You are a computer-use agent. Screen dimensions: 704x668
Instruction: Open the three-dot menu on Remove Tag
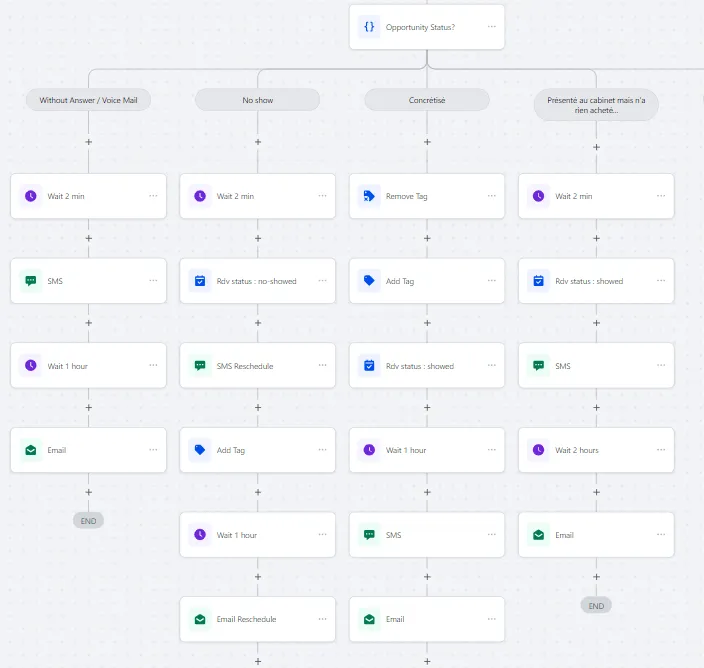[492, 196]
